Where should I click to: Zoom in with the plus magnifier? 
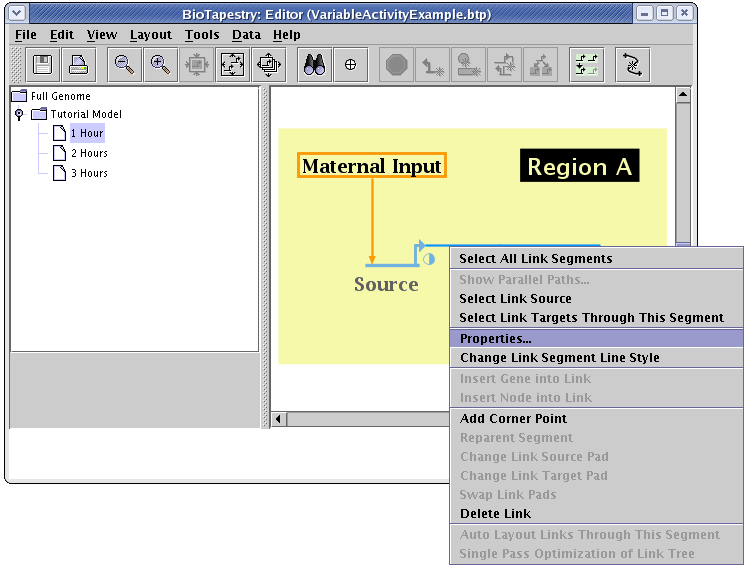click(160, 65)
